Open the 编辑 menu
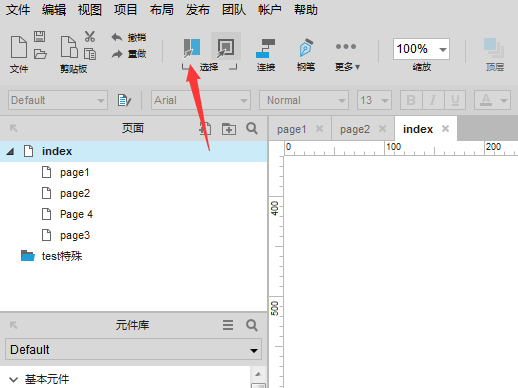 tap(54, 10)
